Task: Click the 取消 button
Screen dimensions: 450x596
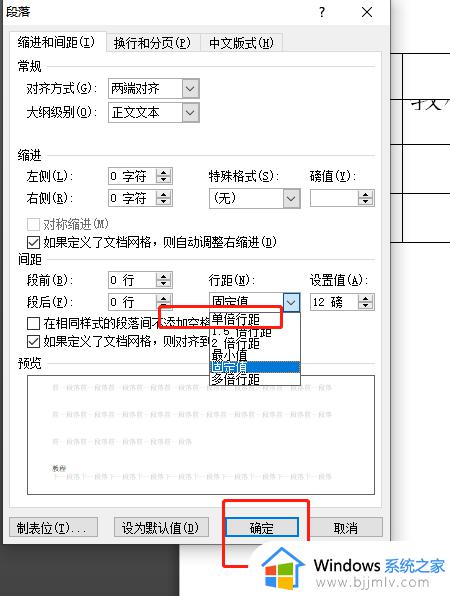Action: pyautogui.click(x=345, y=528)
